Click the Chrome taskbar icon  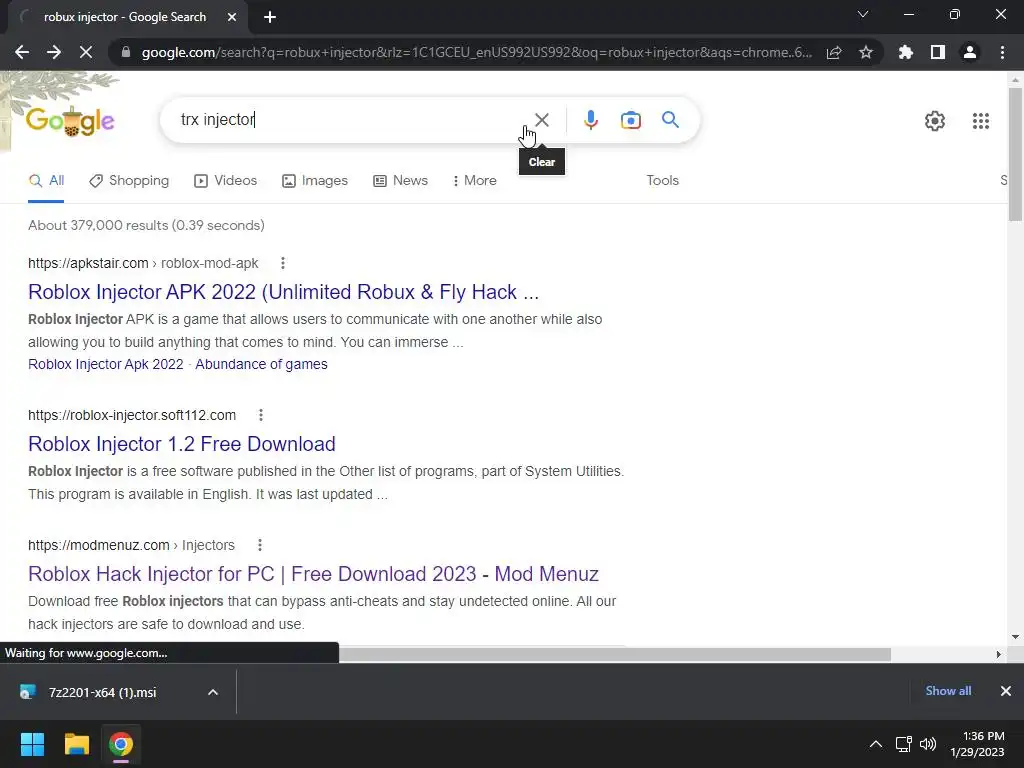[x=121, y=744]
